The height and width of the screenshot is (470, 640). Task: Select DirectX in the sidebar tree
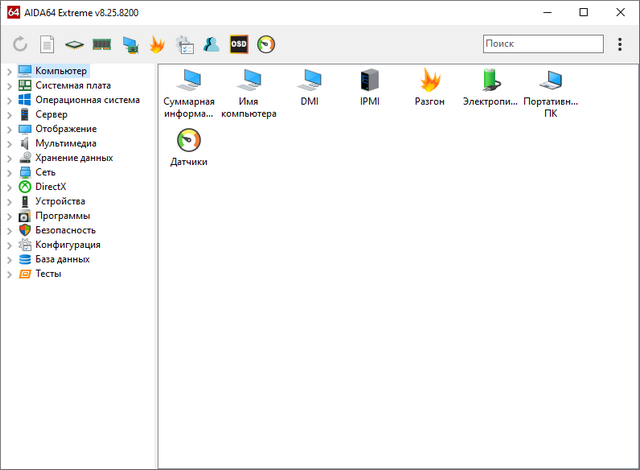point(52,187)
